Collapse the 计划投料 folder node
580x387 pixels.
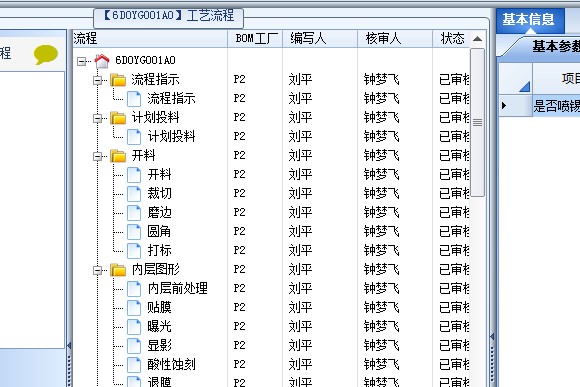click(97, 118)
